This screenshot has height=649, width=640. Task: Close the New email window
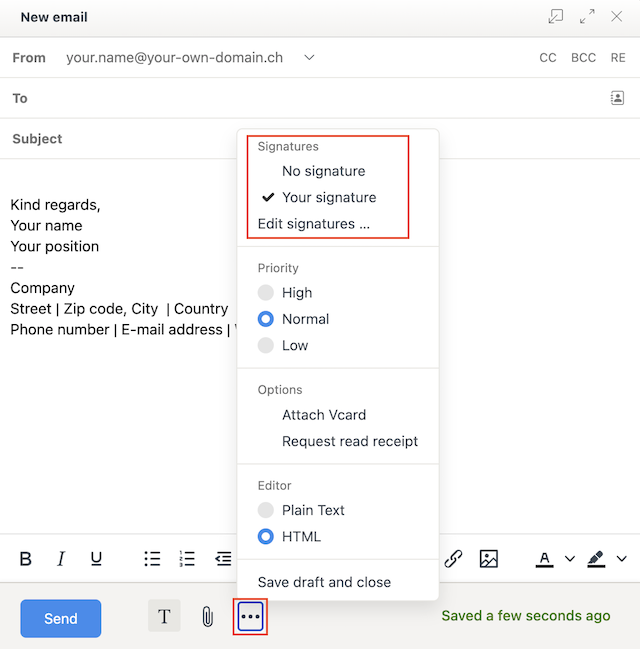[x=617, y=17]
